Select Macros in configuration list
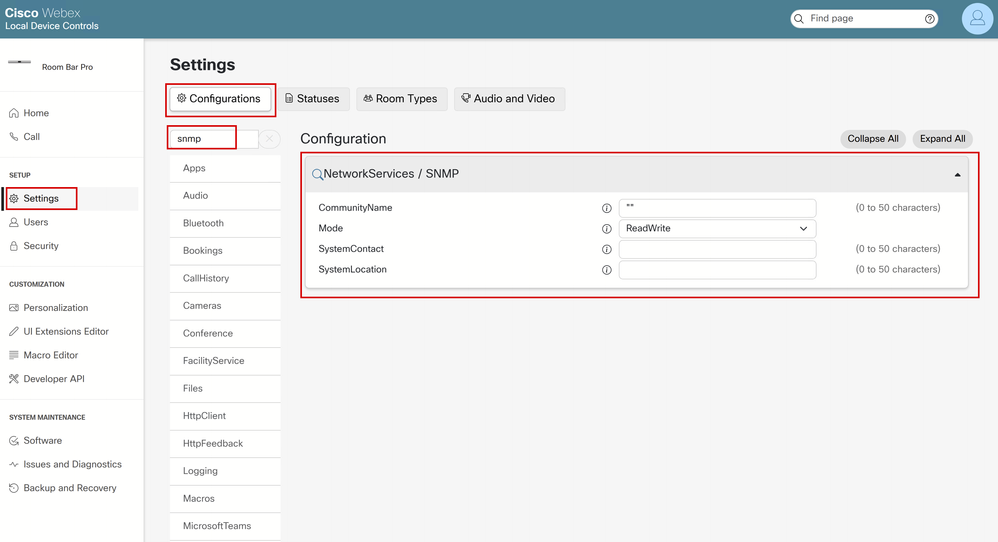 225,499
